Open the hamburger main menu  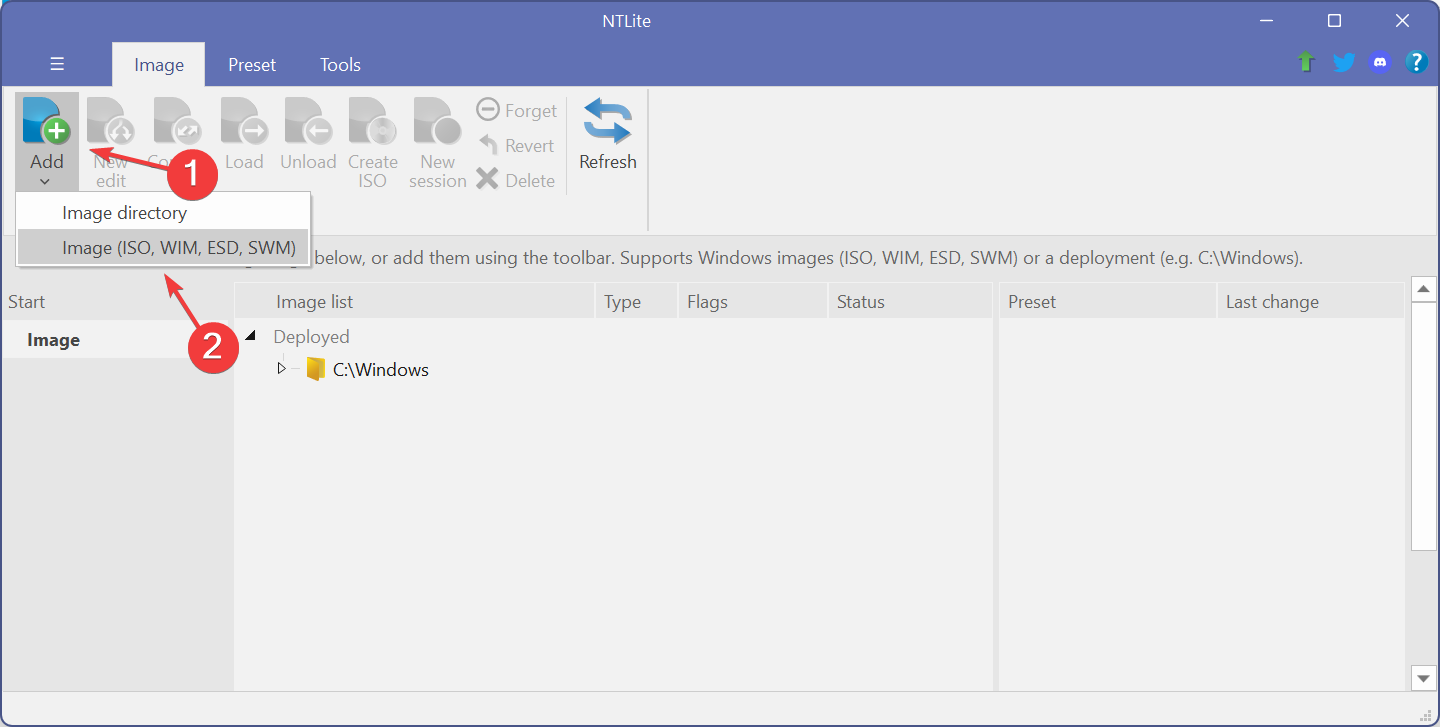(x=57, y=64)
